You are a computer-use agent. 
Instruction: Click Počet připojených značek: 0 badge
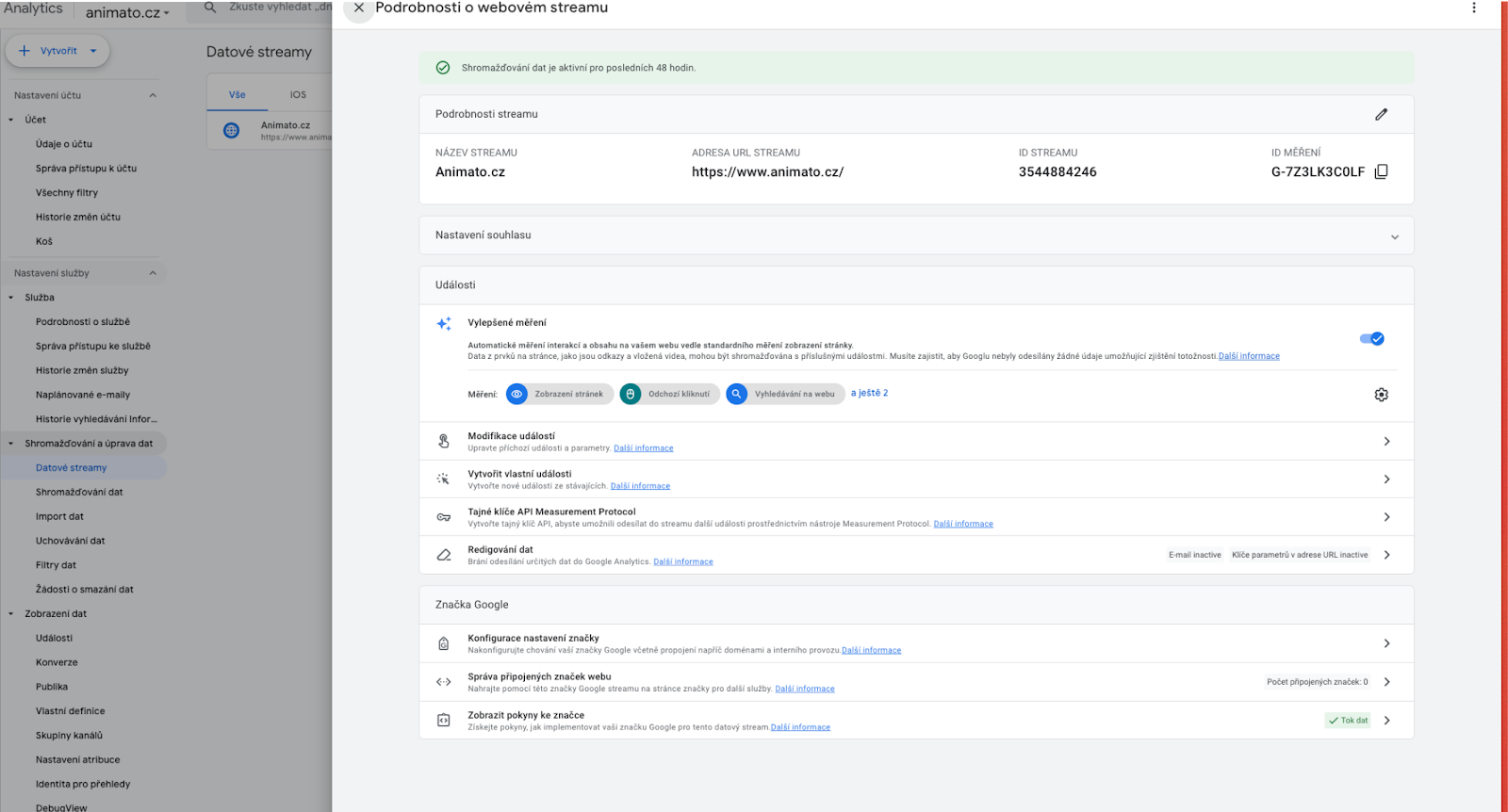(x=1317, y=682)
